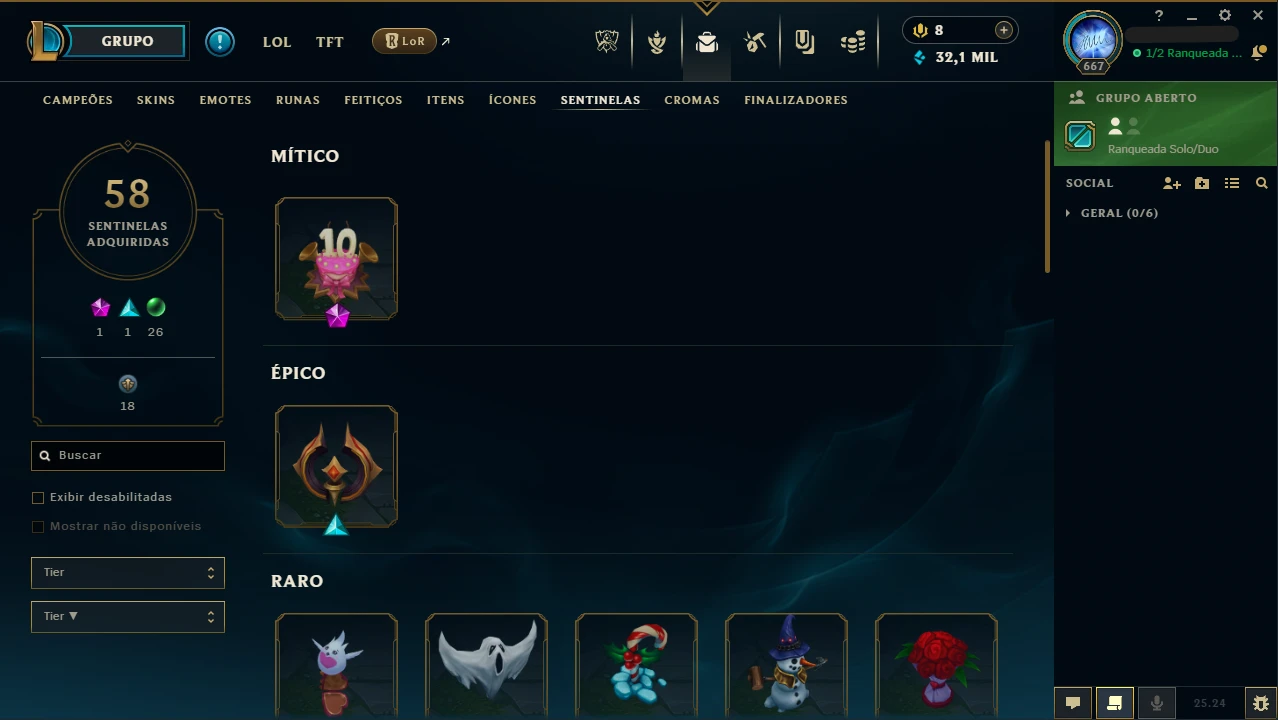Open the notification bell icon
Viewport: 1278px width, 720px height.
(1258, 53)
